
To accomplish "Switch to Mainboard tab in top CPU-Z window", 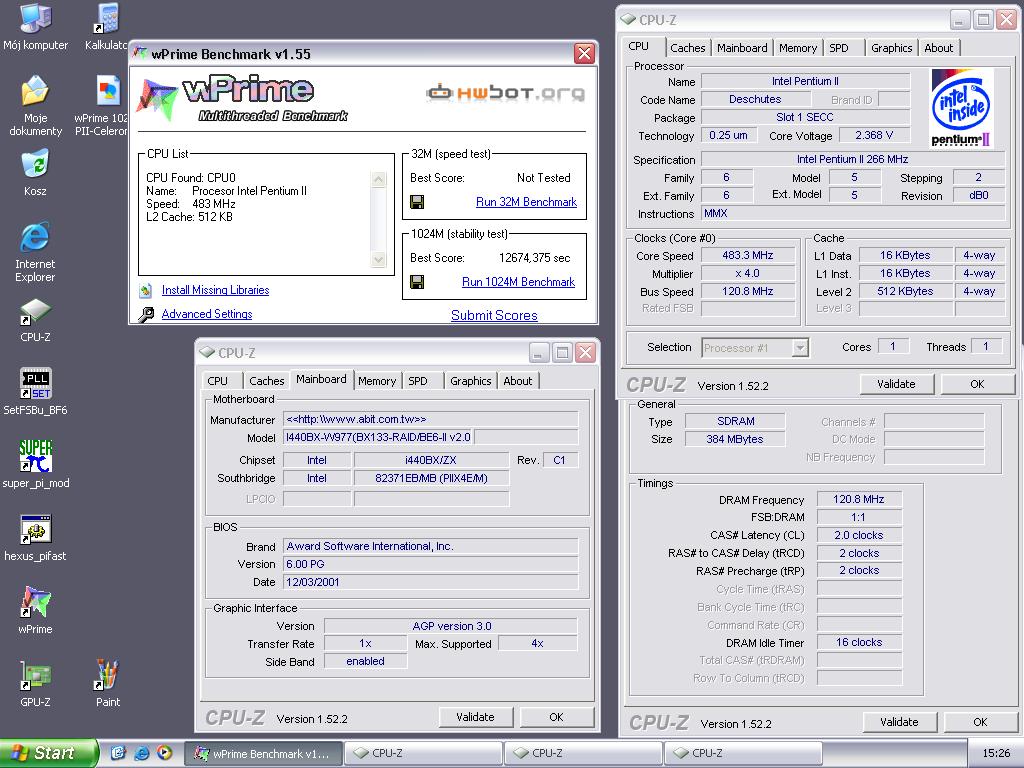I will click(742, 48).
